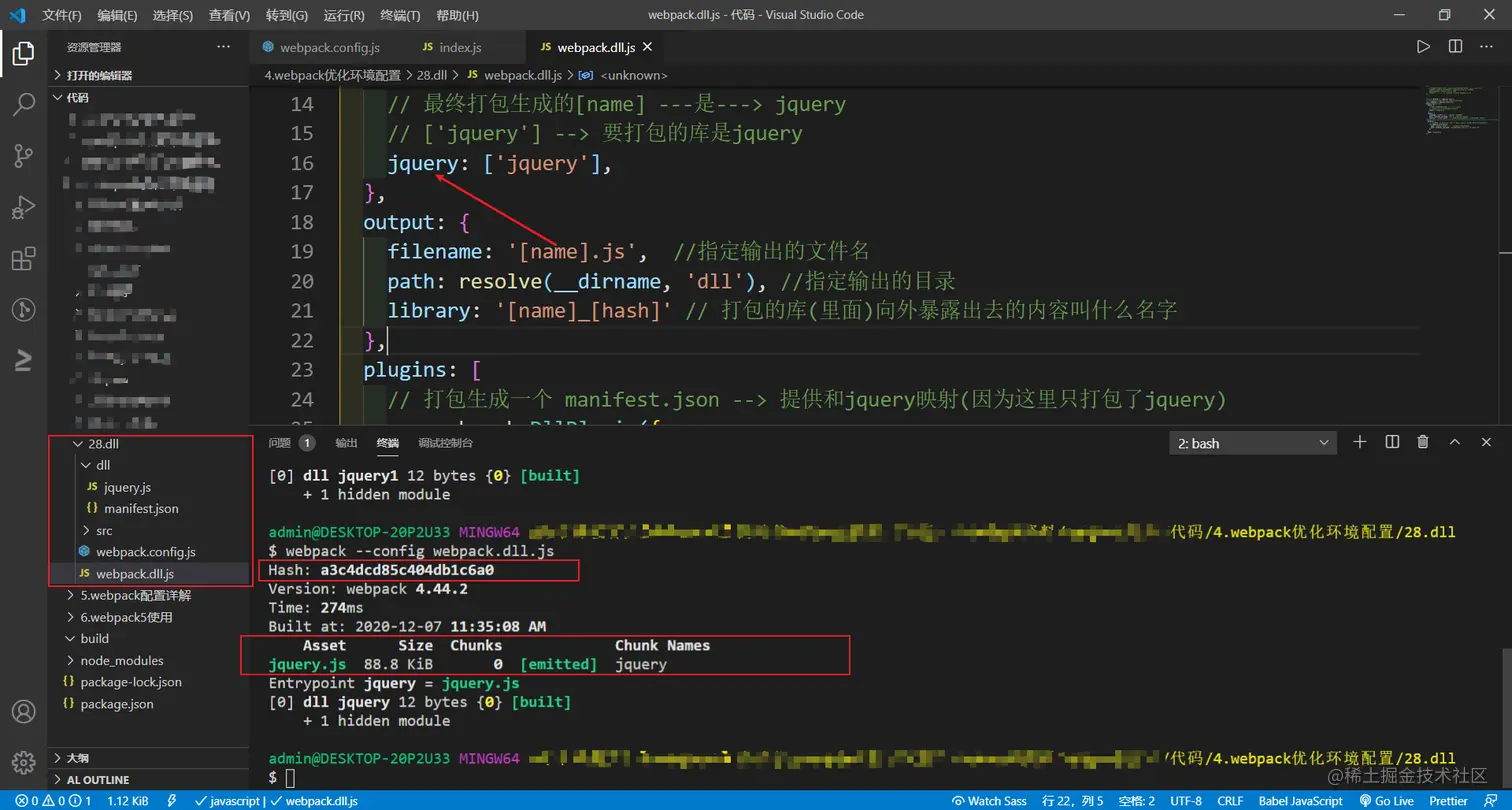The image size is (1512, 810).
Task: Open editor More Actions ellipsis
Action: tap(1487, 47)
